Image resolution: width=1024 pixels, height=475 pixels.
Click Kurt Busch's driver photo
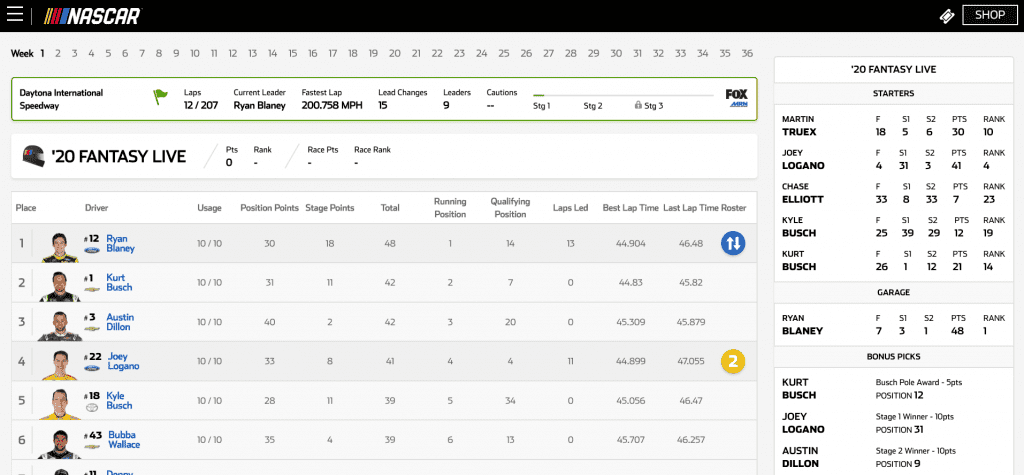[x=60, y=283]
